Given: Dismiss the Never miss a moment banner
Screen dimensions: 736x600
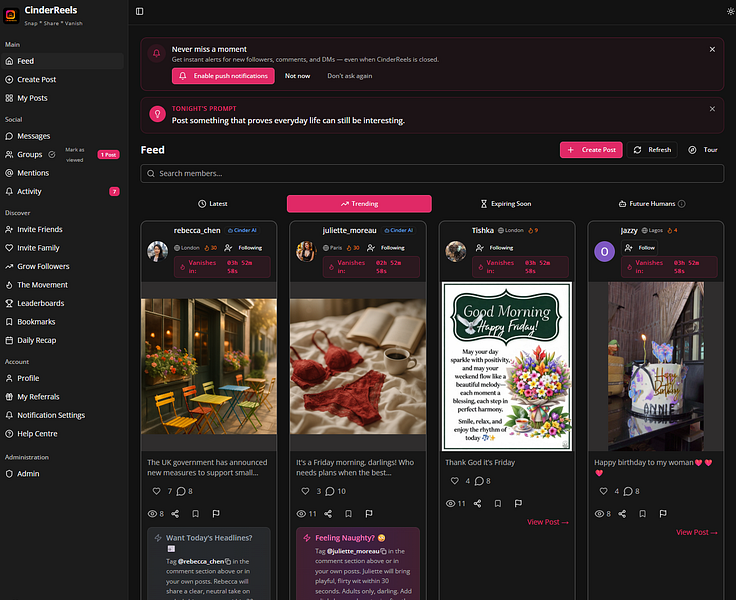Looking at the screenshot, I should tap(712, 49).
